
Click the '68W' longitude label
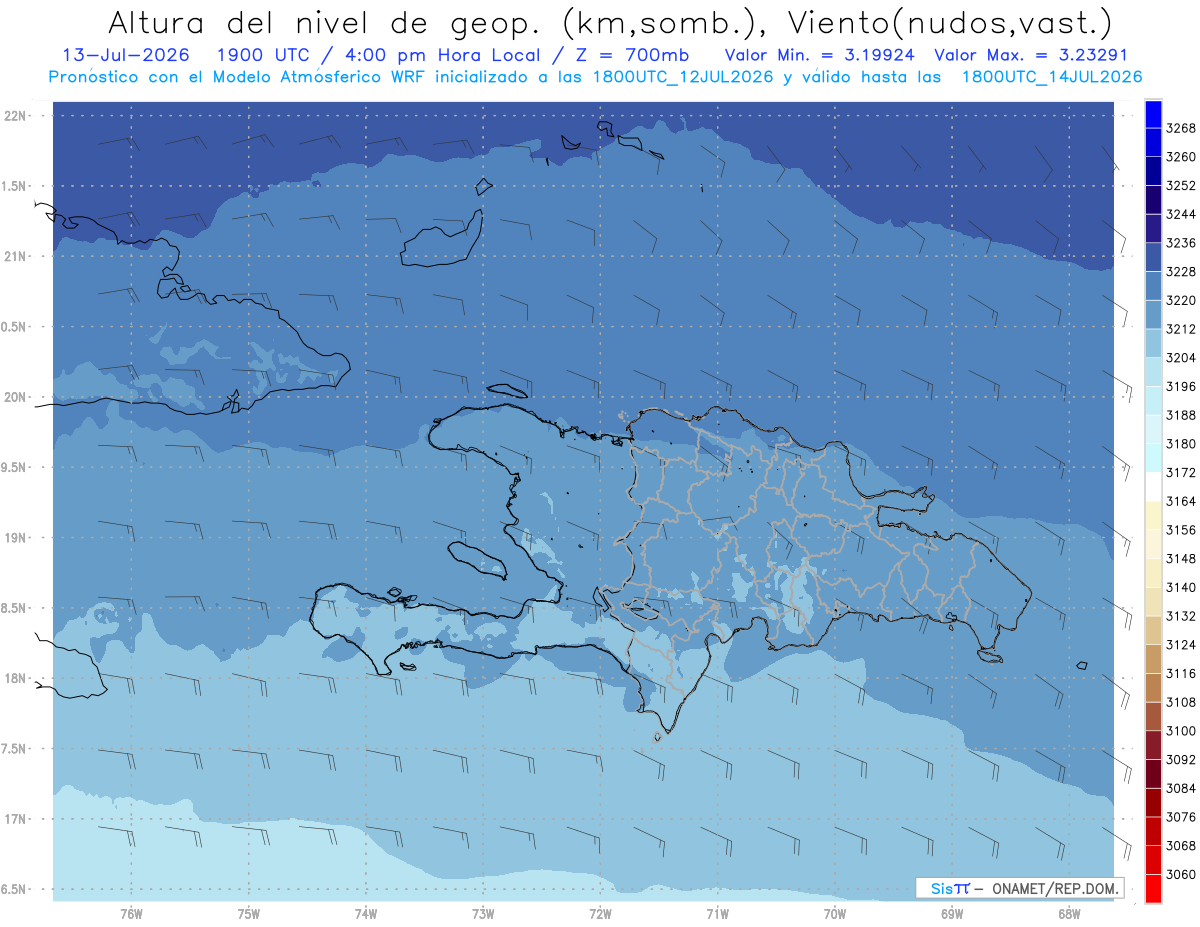1069,913
